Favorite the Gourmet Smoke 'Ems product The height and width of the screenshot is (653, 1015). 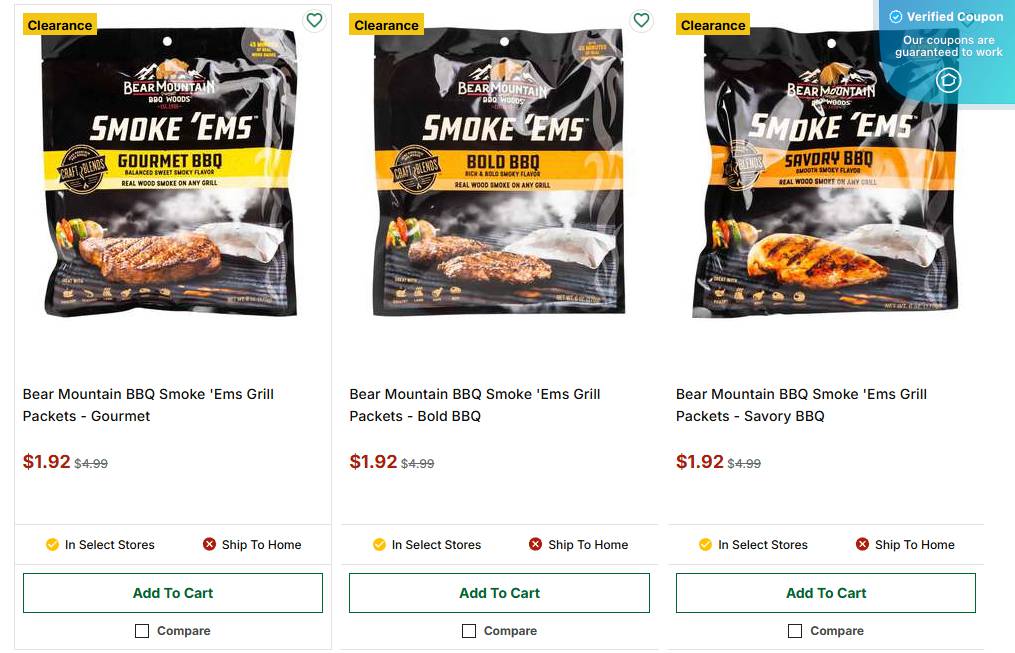(x=314, y=20)
